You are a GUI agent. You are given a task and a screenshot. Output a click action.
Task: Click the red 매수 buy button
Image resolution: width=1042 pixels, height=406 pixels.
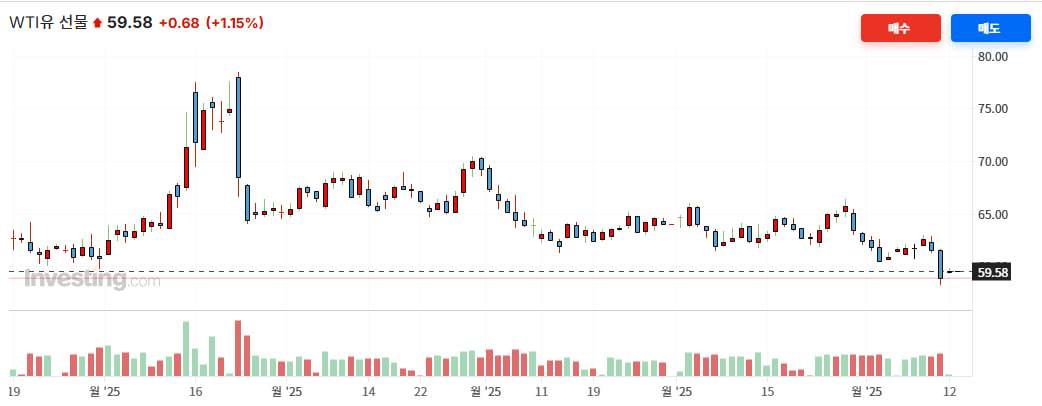900,28
